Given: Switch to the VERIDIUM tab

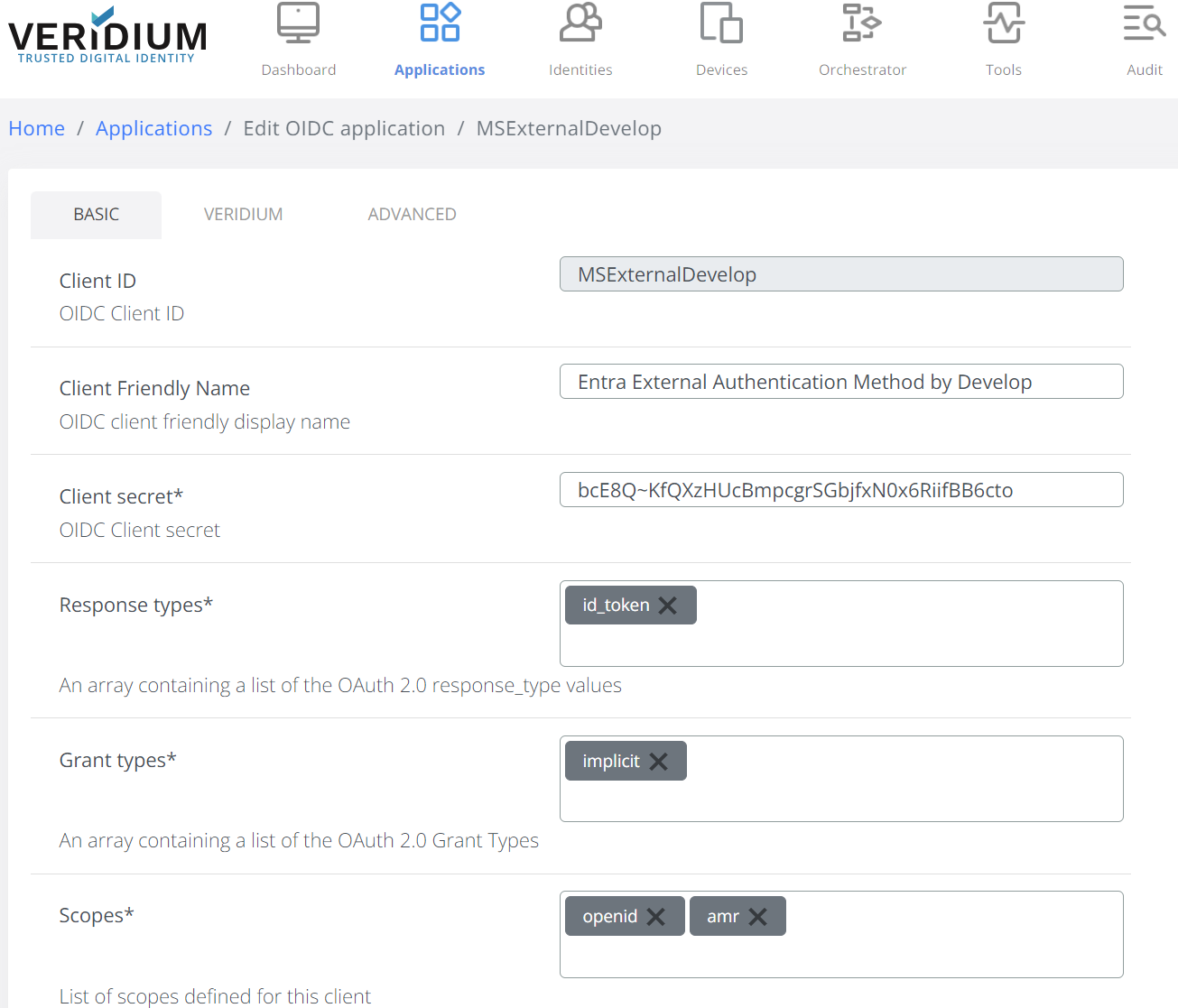Looking at the screenshot, I should (x=243, y=215).
